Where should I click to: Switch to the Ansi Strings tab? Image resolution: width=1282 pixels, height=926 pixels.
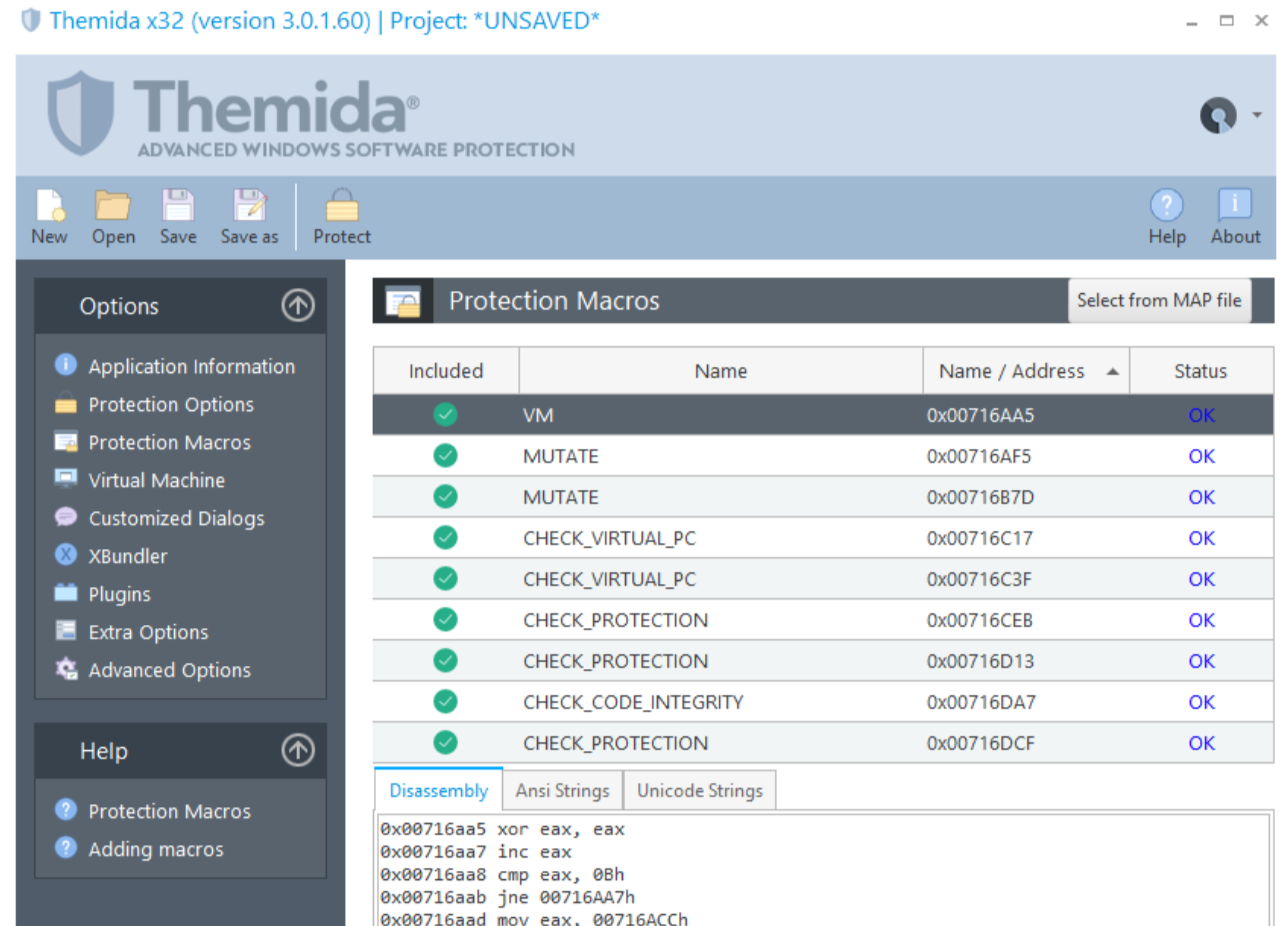coord(562,790)
